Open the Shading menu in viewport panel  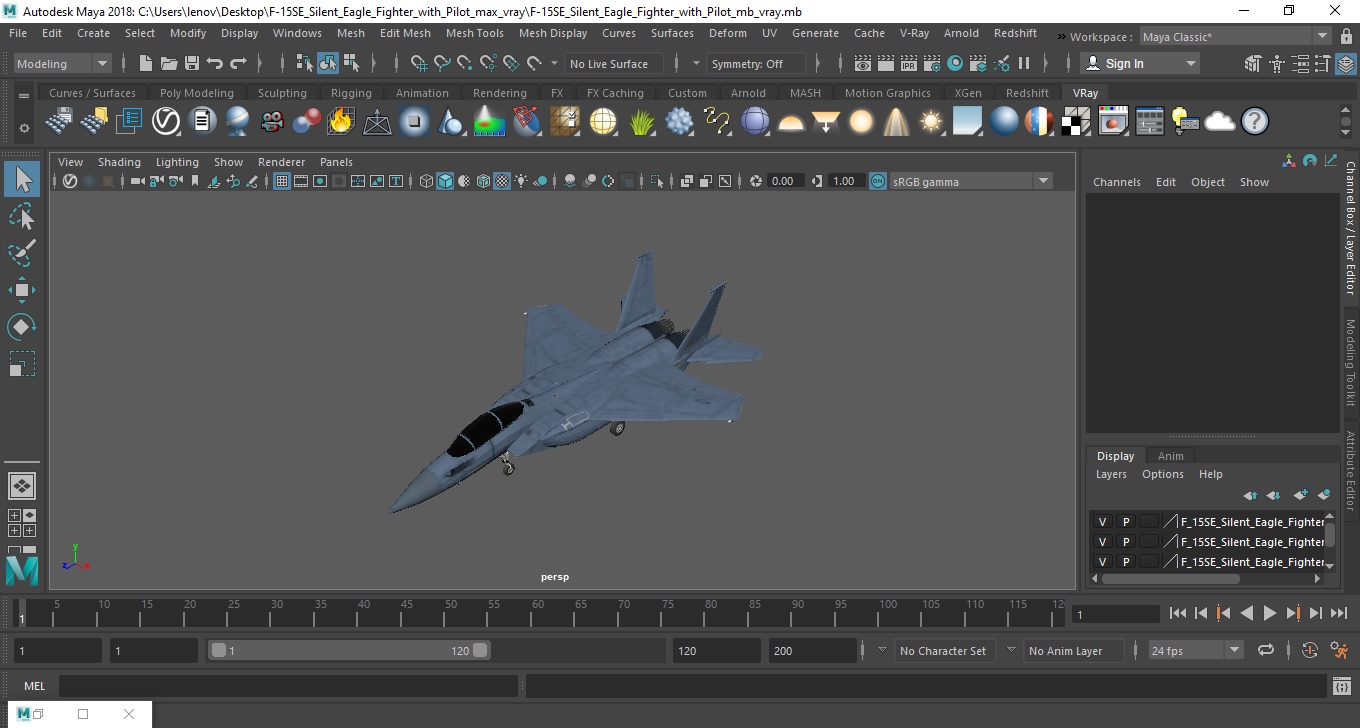119,162
